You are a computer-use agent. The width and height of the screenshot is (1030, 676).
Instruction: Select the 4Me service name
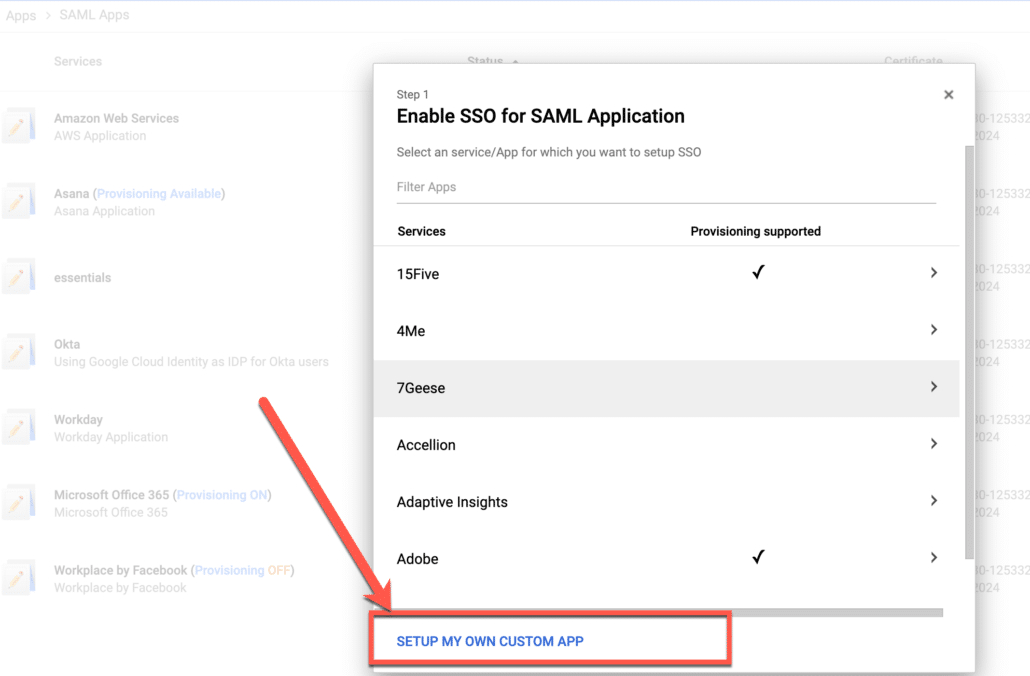411,331
